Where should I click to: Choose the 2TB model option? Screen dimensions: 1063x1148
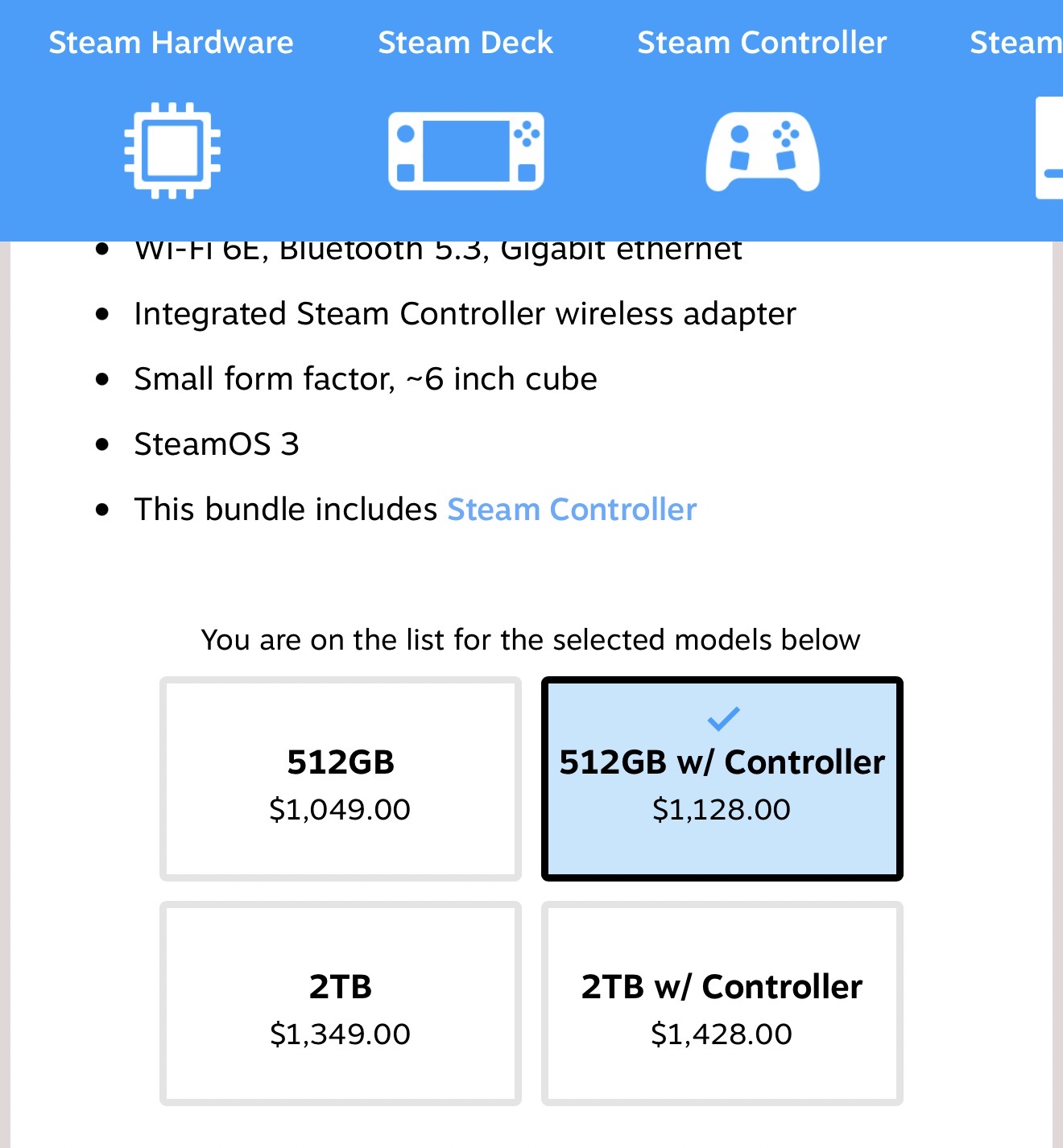point(341,1003)
